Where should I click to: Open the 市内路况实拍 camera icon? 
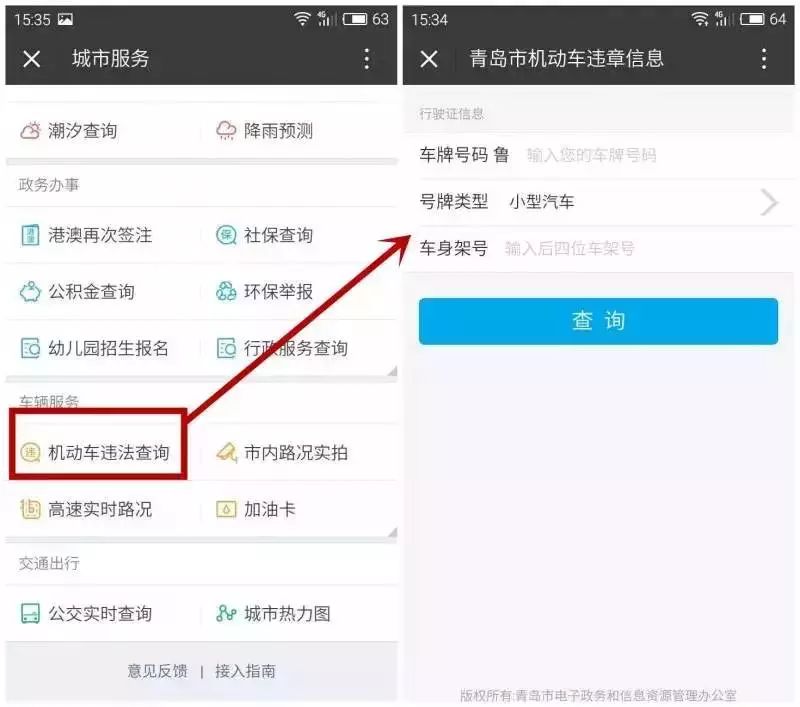(226, 452)
